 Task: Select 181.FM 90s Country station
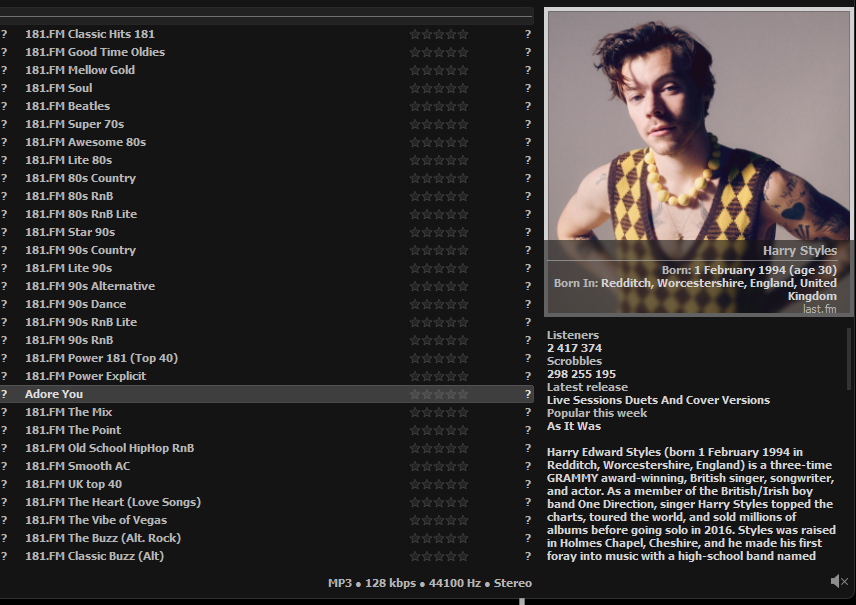click(267, 250)
